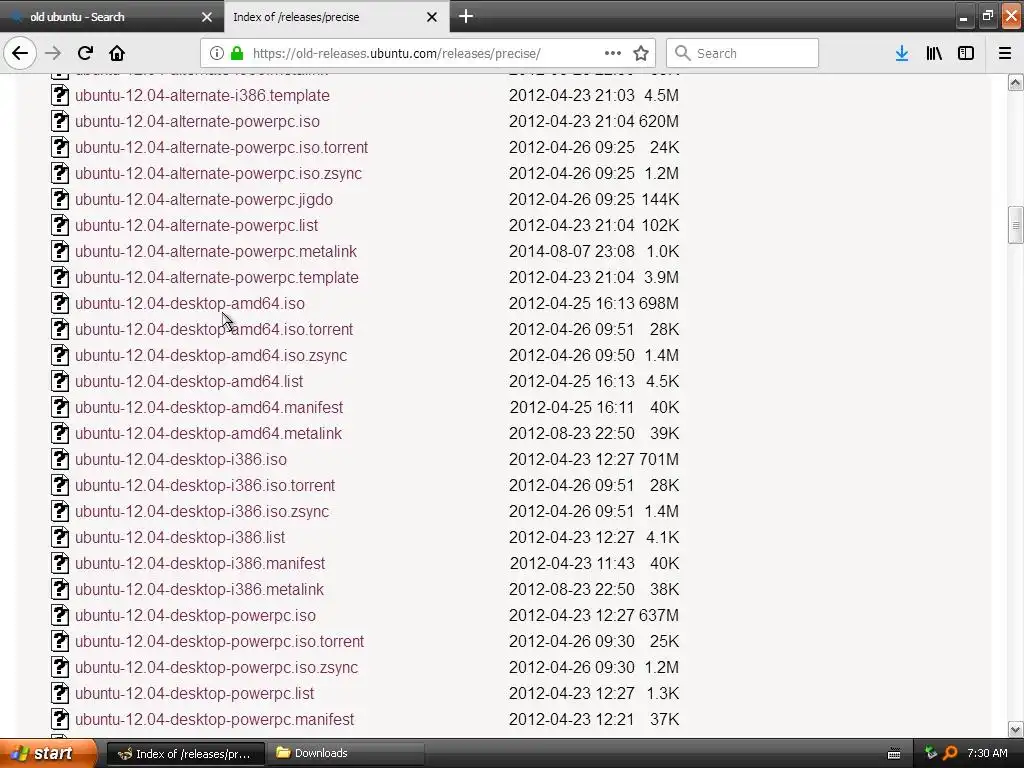Switch to the Downloads taskbar window
The width and height of the screenshot is (1024, 768).
click(346, 754)
